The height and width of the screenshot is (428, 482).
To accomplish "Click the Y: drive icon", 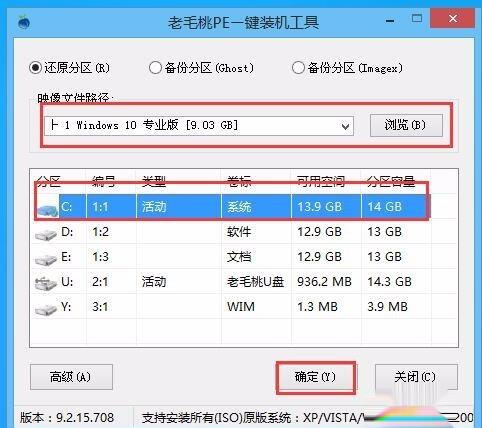I will tap(46, 310).
